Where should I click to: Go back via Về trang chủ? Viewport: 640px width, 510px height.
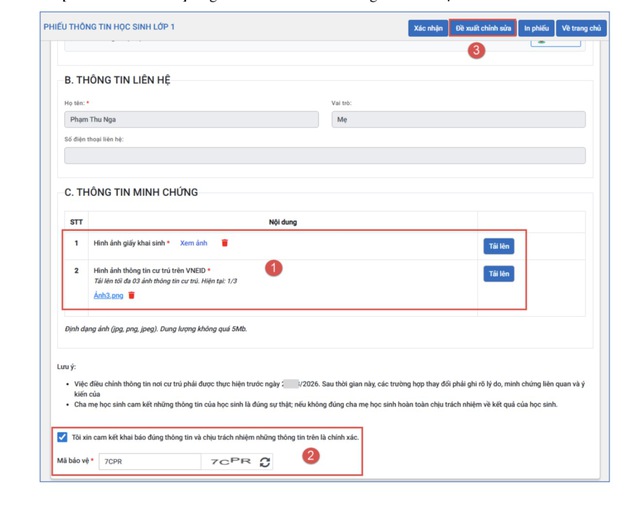[x=581, y=28]
